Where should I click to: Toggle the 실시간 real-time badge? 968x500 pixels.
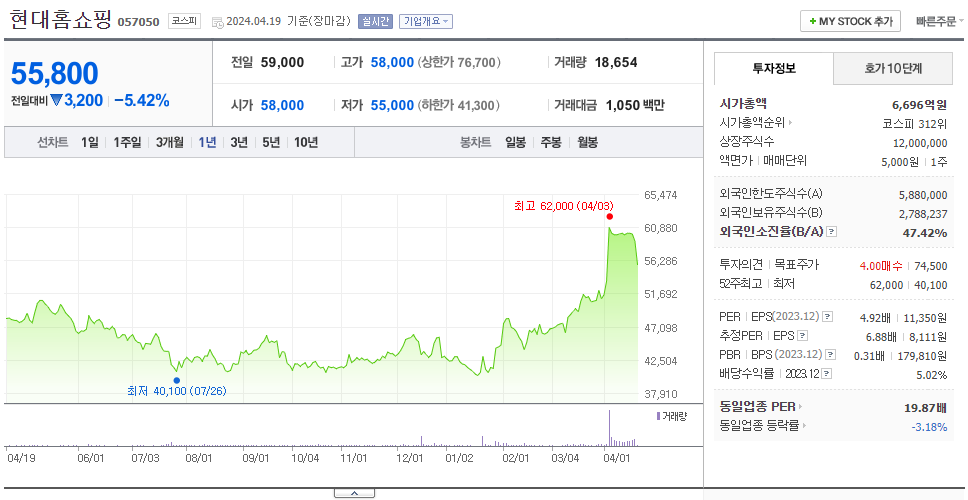coord(375,21)
